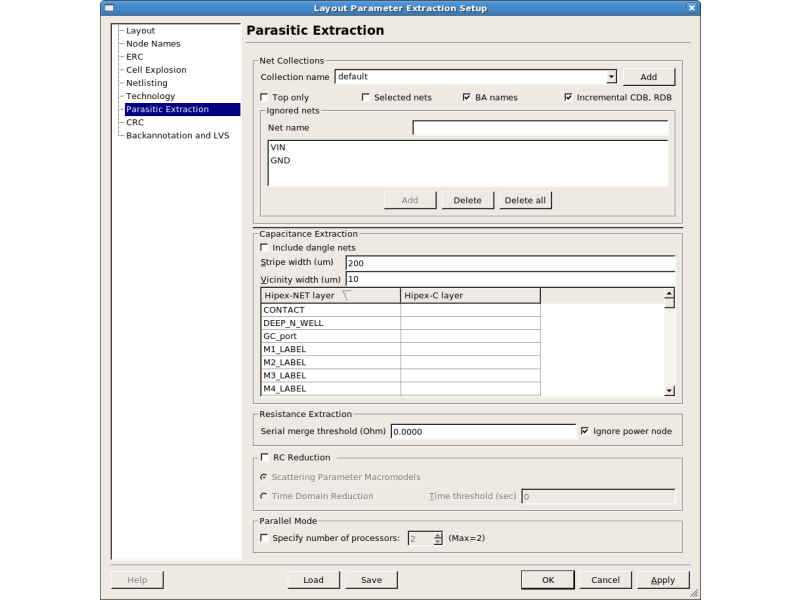Image resolution: width=800 pixels, height=600 pixels.
Task: Toggle the BA names checkbox
Action: [x=467, y=97]
